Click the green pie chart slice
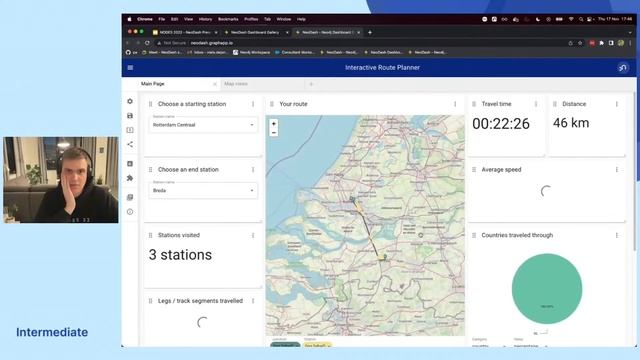The image size is (640, 360). tap(547, 289)
